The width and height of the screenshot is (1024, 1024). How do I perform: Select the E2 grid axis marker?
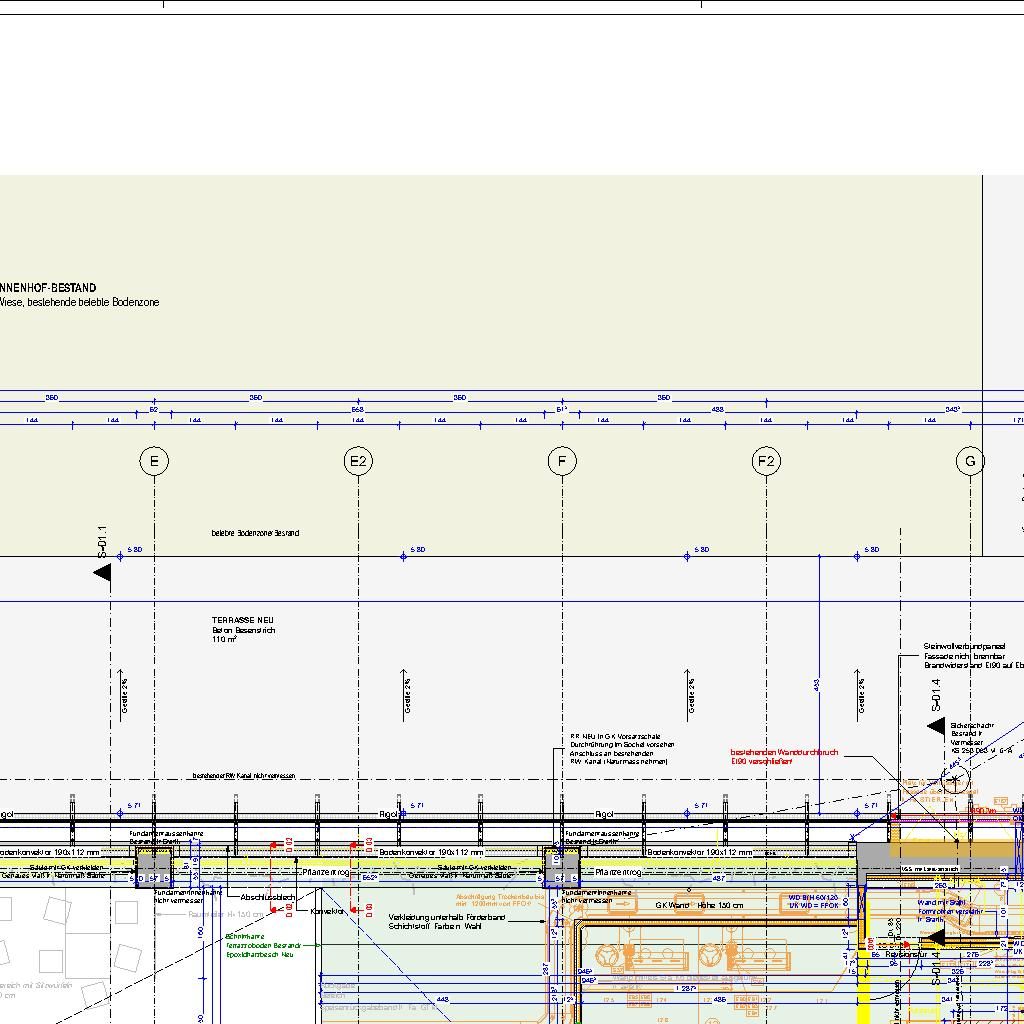(x=358, y=461)
